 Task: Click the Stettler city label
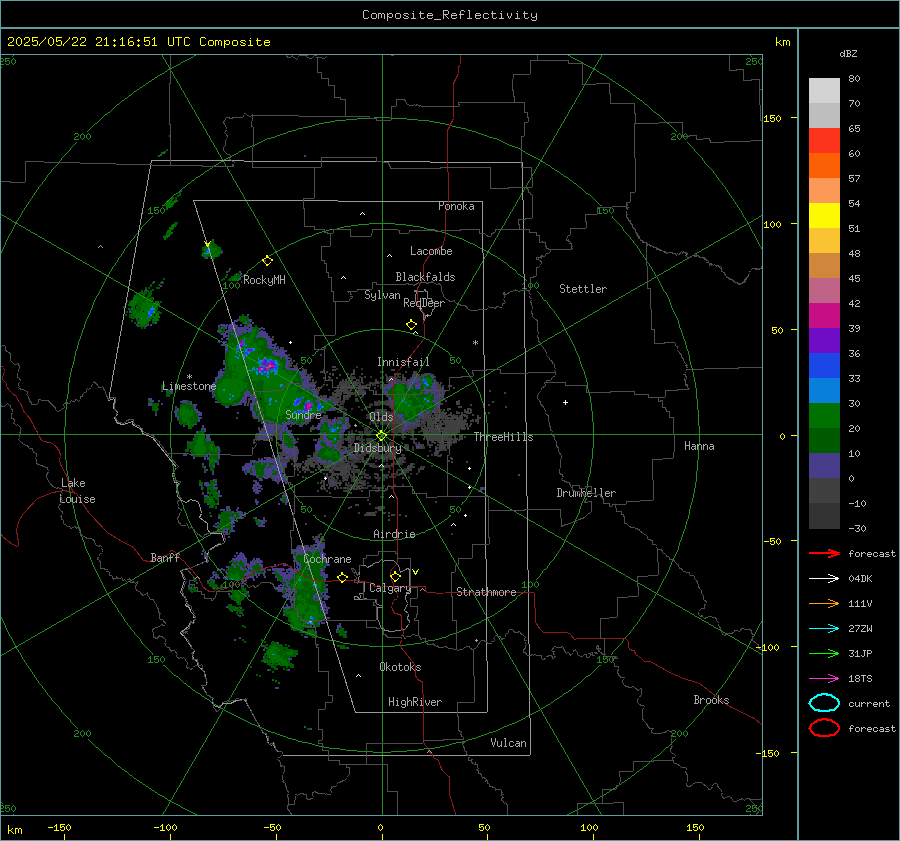583,289
